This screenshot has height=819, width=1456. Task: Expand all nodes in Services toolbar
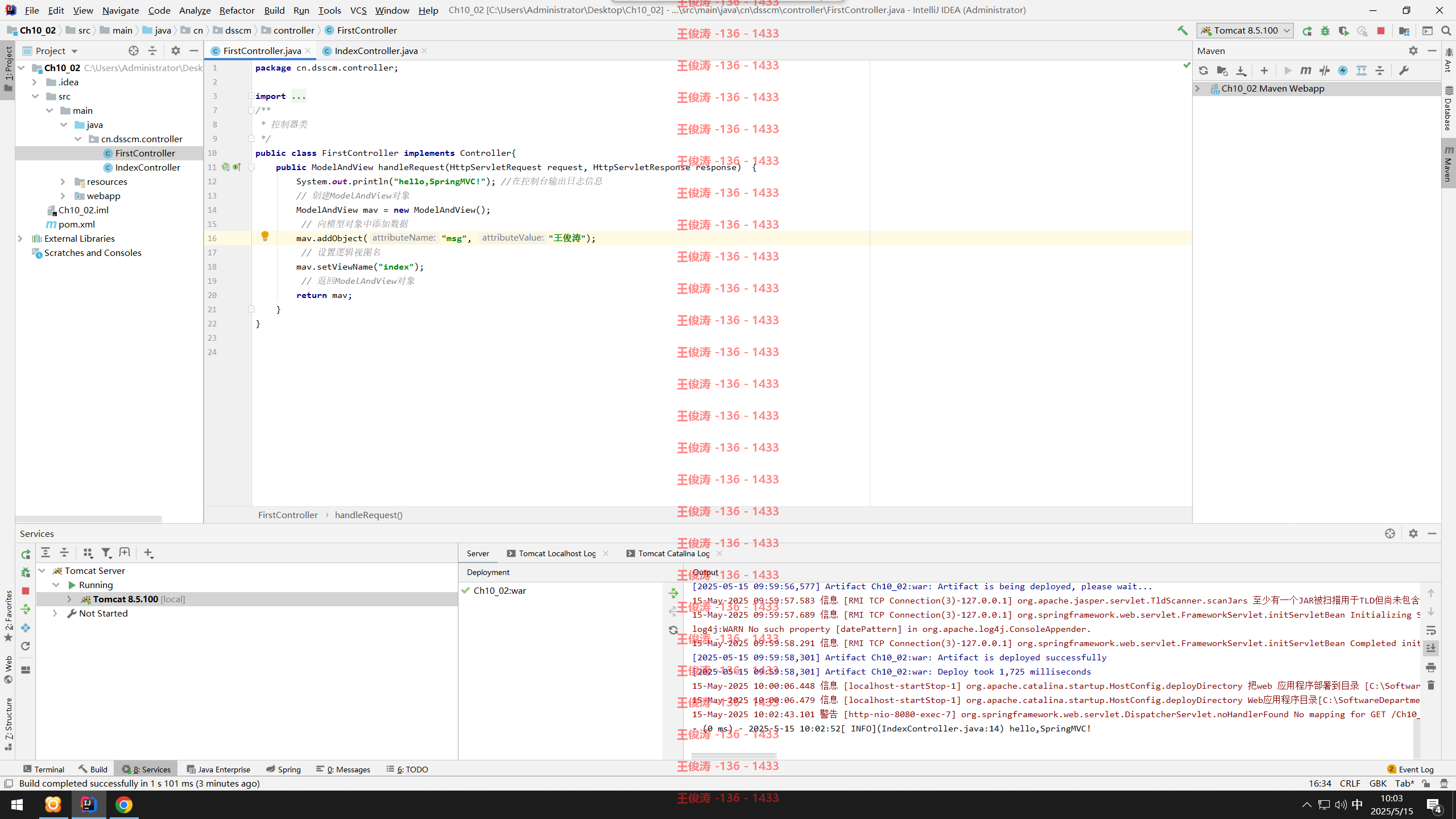point(45,552)
